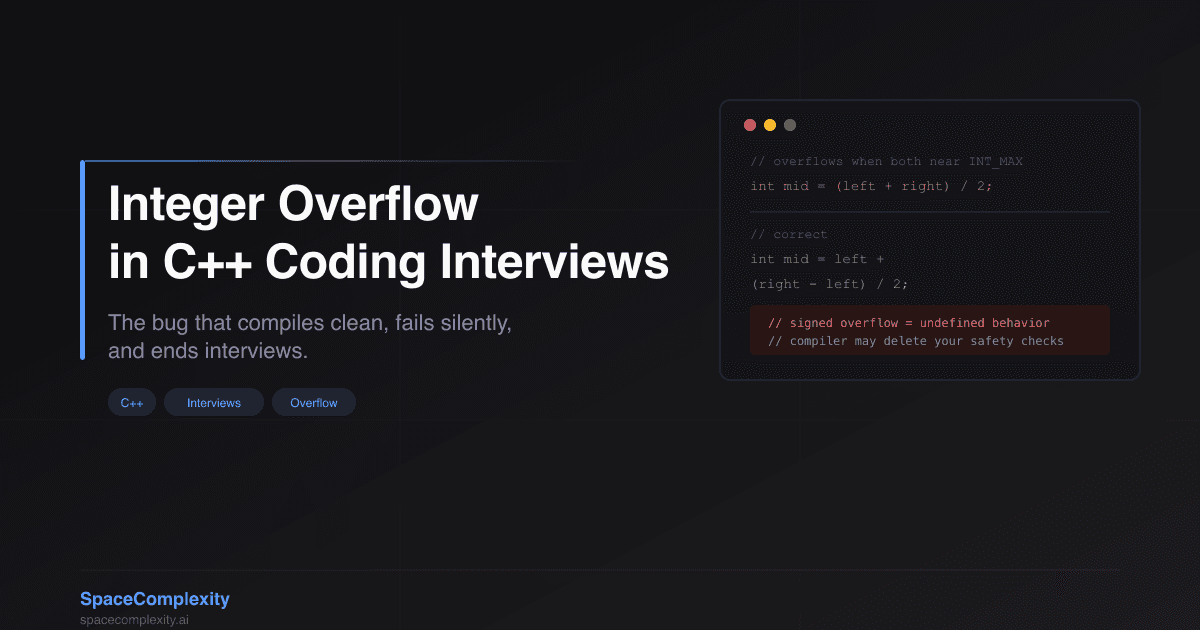The image size is (1200, 630).
Task: Click "// compiler may delete your safety checks"
Action: 916,341
